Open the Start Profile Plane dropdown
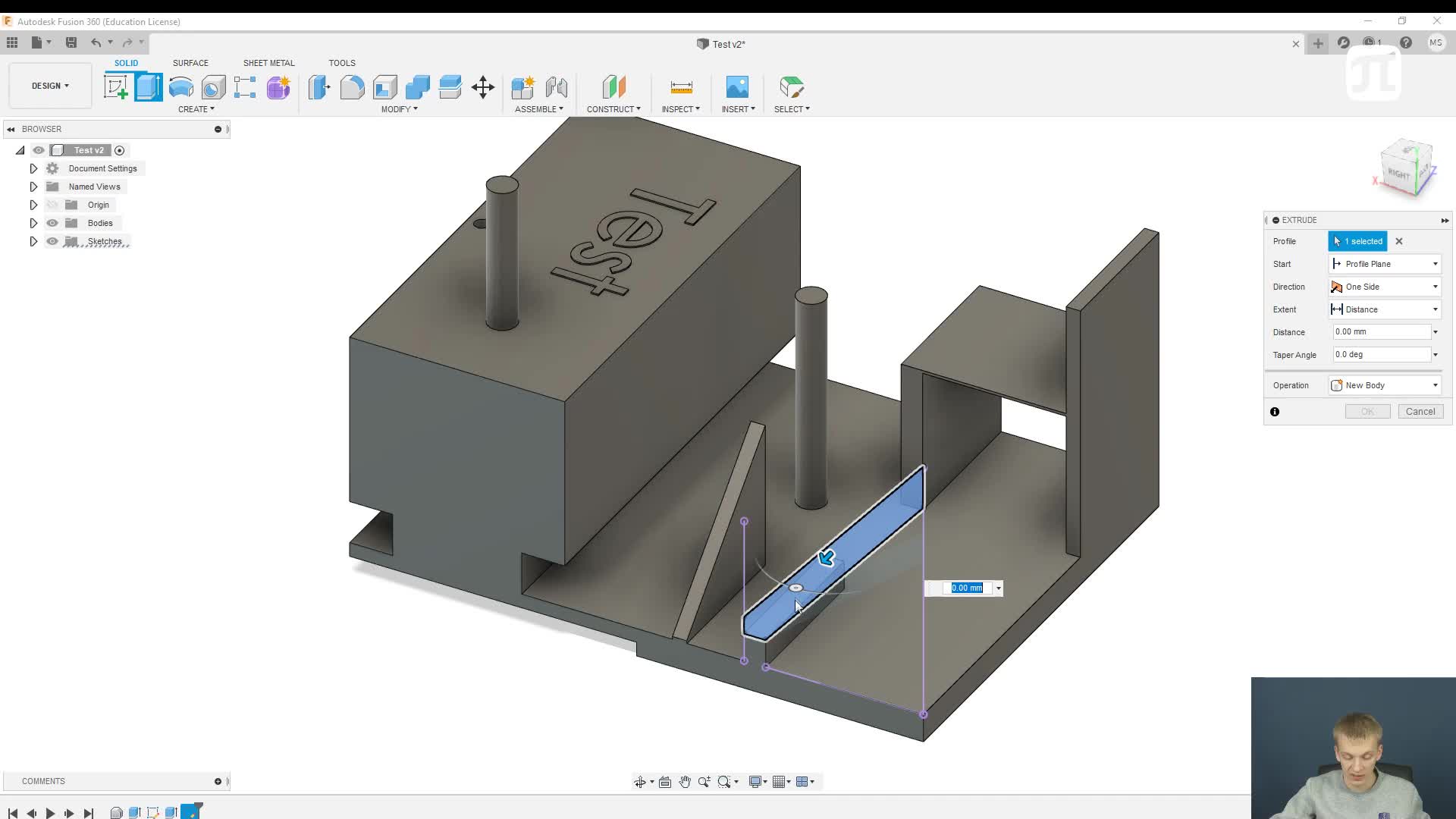This screenshot has height=819, width=1456. tap(1385, 264)
